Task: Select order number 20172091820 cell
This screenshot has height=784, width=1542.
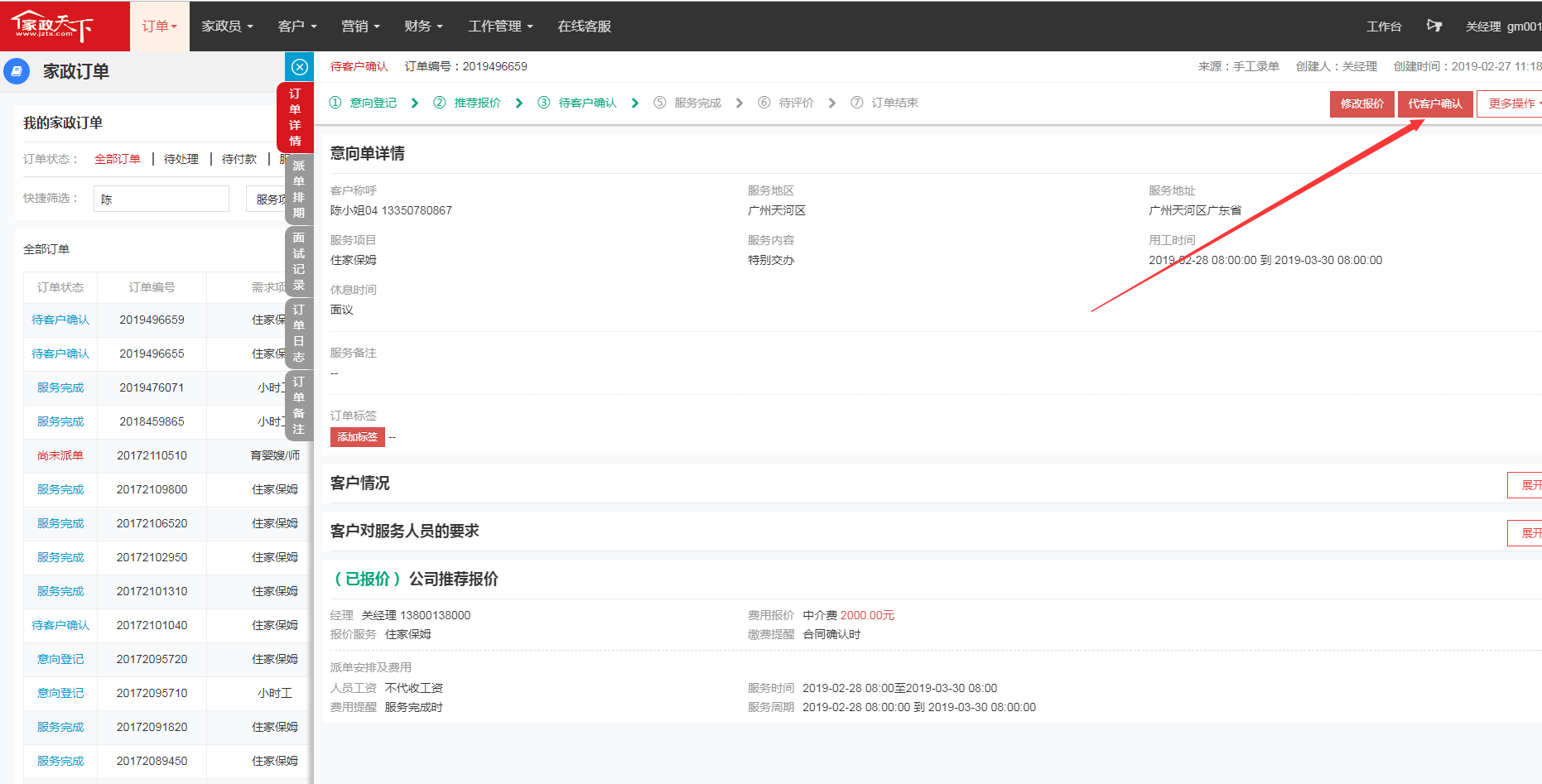Action: (x=152, y=727)
